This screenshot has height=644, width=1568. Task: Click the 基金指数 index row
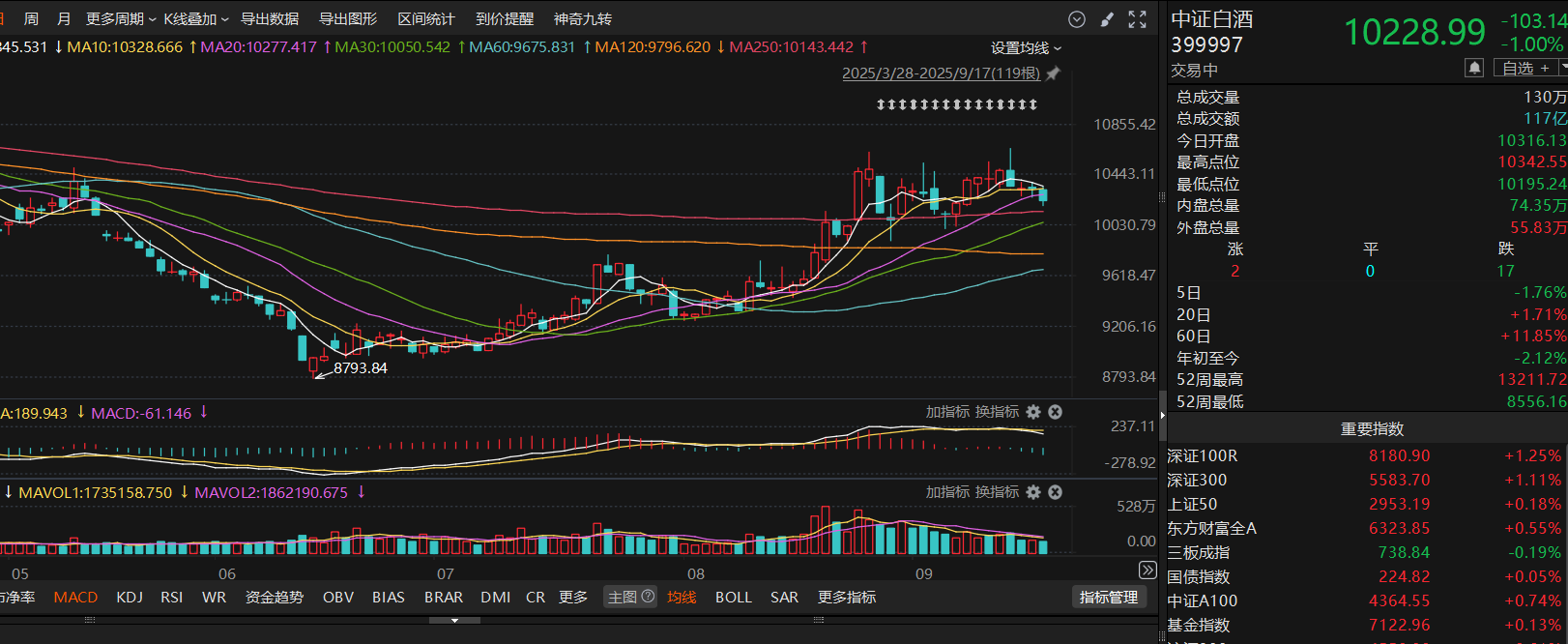tap(1367, 625)
